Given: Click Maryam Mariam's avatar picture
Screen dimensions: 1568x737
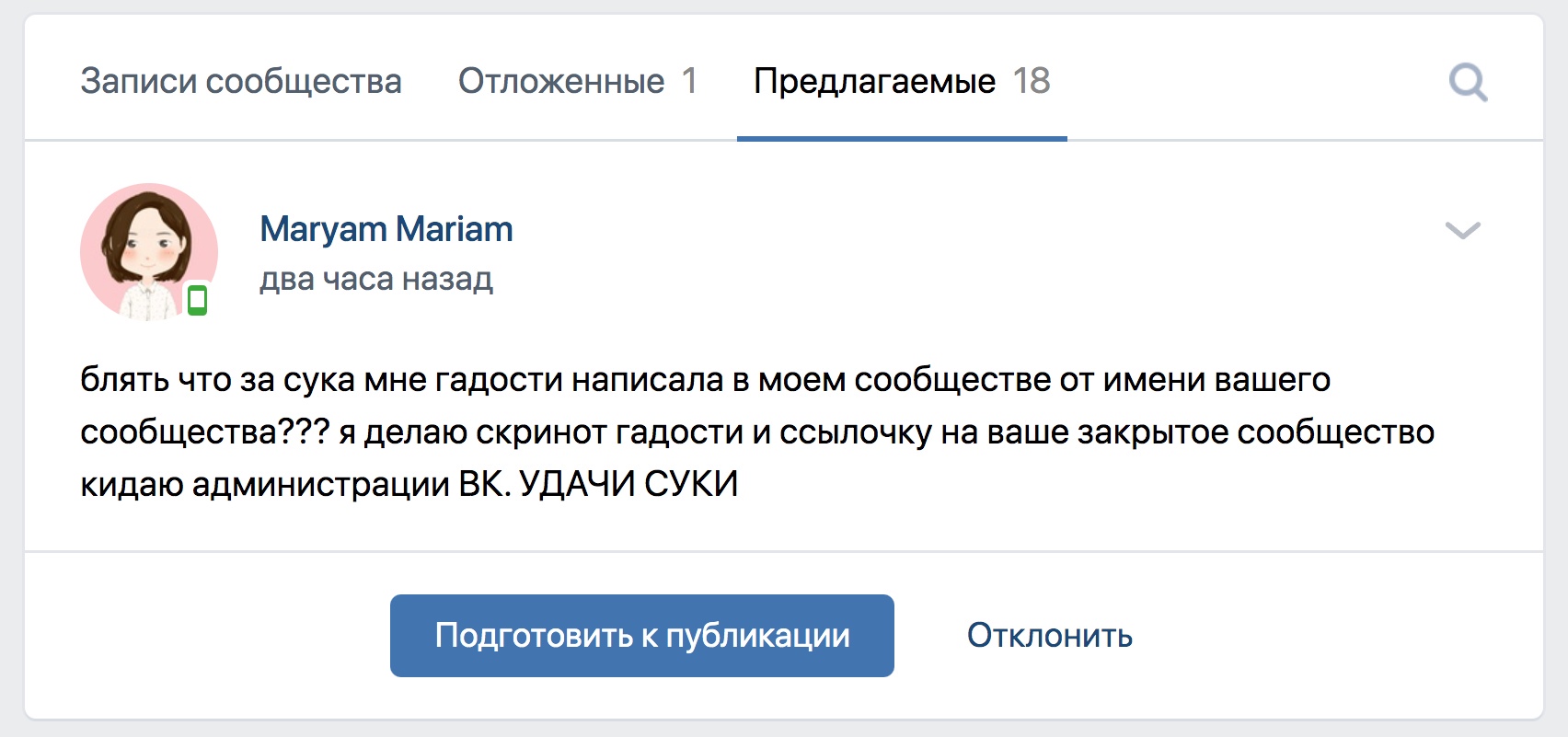Looking at the screenshot, I should (x=149, y=251).
